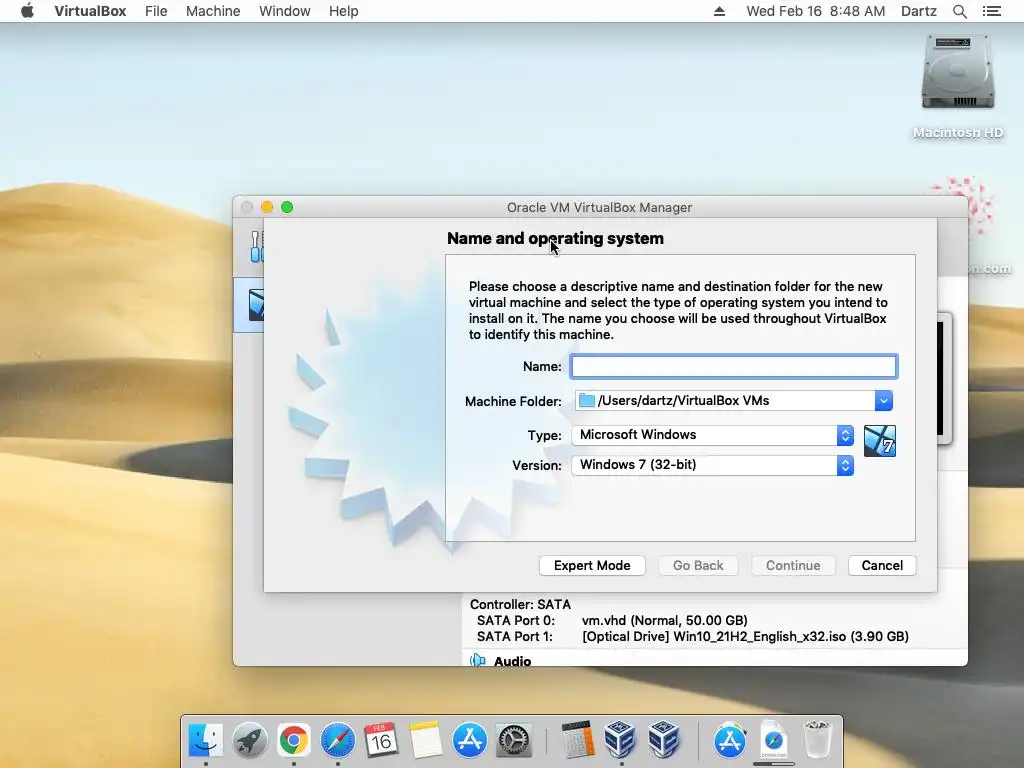
Task: Open the Safari download file in dock
Action: pyautogui.click(x=773, y=740)
